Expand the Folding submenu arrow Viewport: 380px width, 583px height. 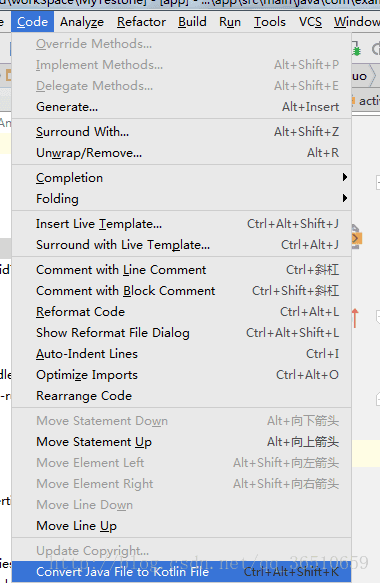click(345, 198)
